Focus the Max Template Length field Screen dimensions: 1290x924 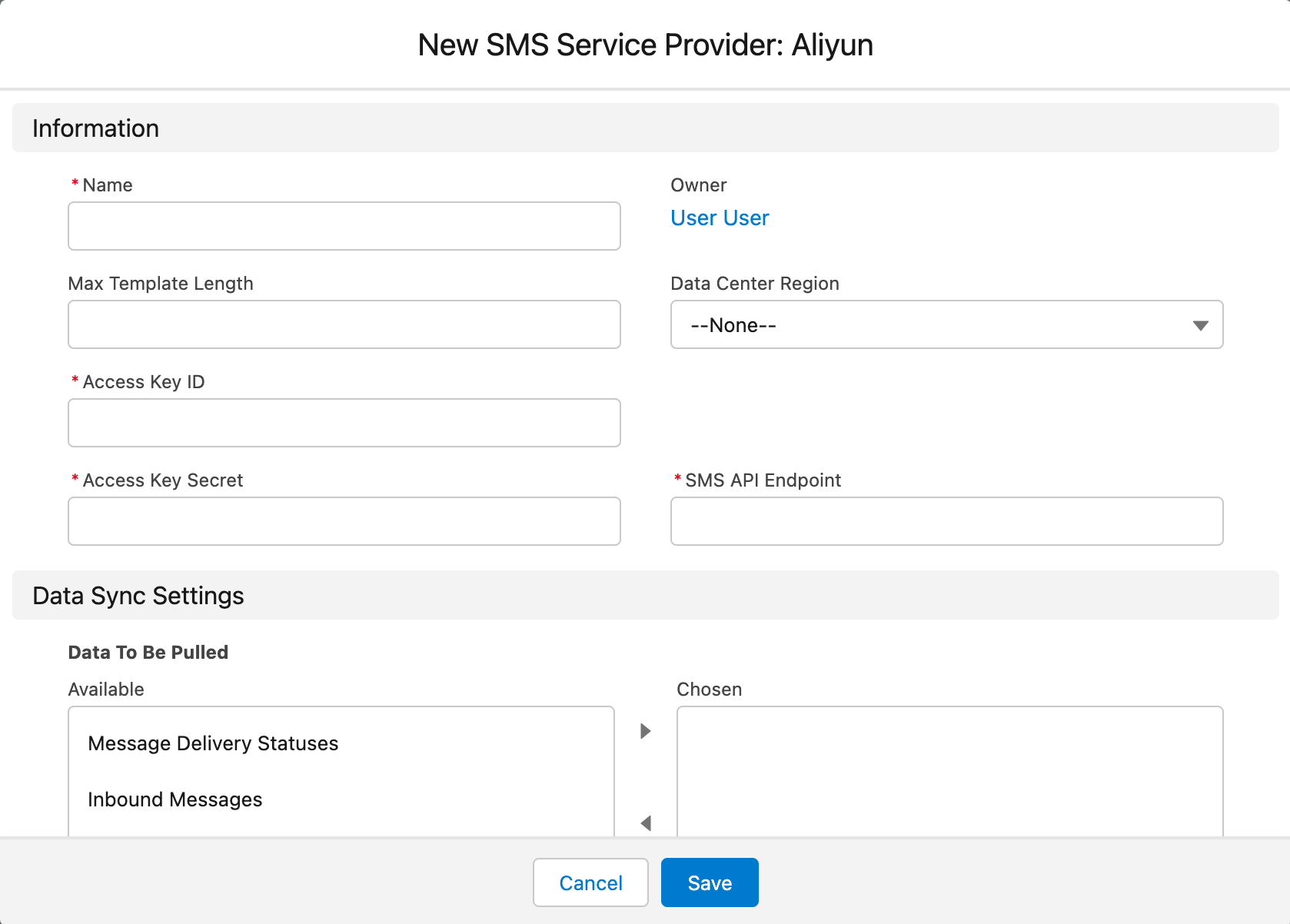(344, 324)
